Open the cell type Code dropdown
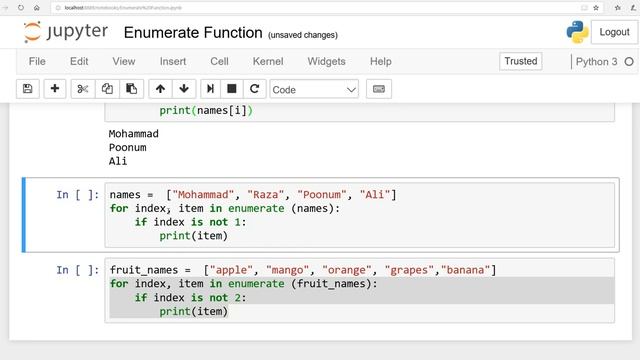Viewport: 640px width, 360px height. click(314, 89)
